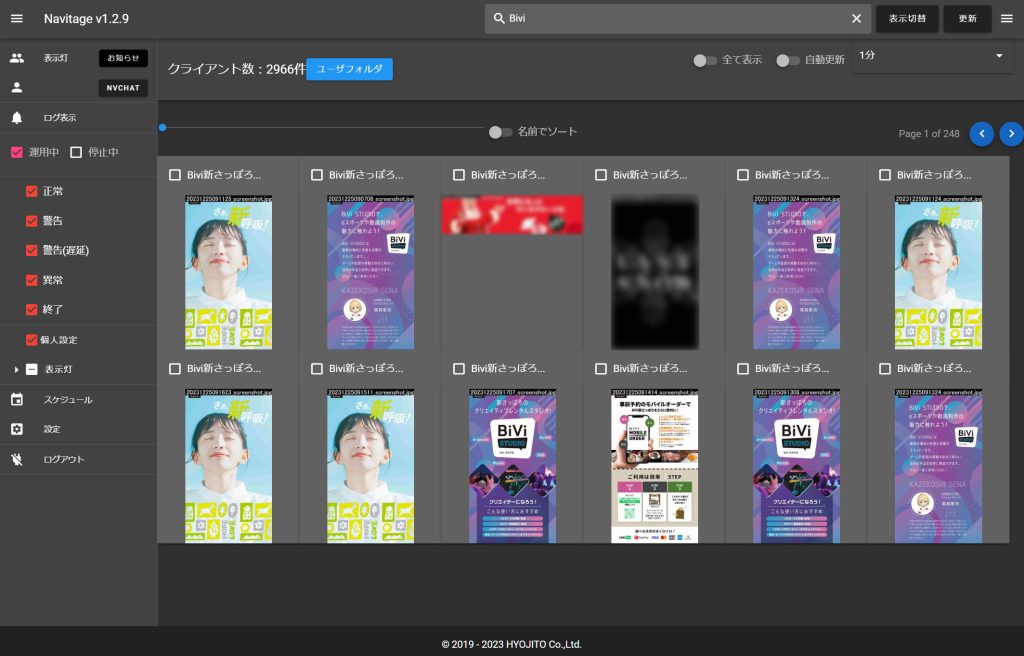Image resolution: width=1024 pixels, height=656 pixels.
Task: Click the 'Page 1 of 248' text
Action: tap(929, 133)
